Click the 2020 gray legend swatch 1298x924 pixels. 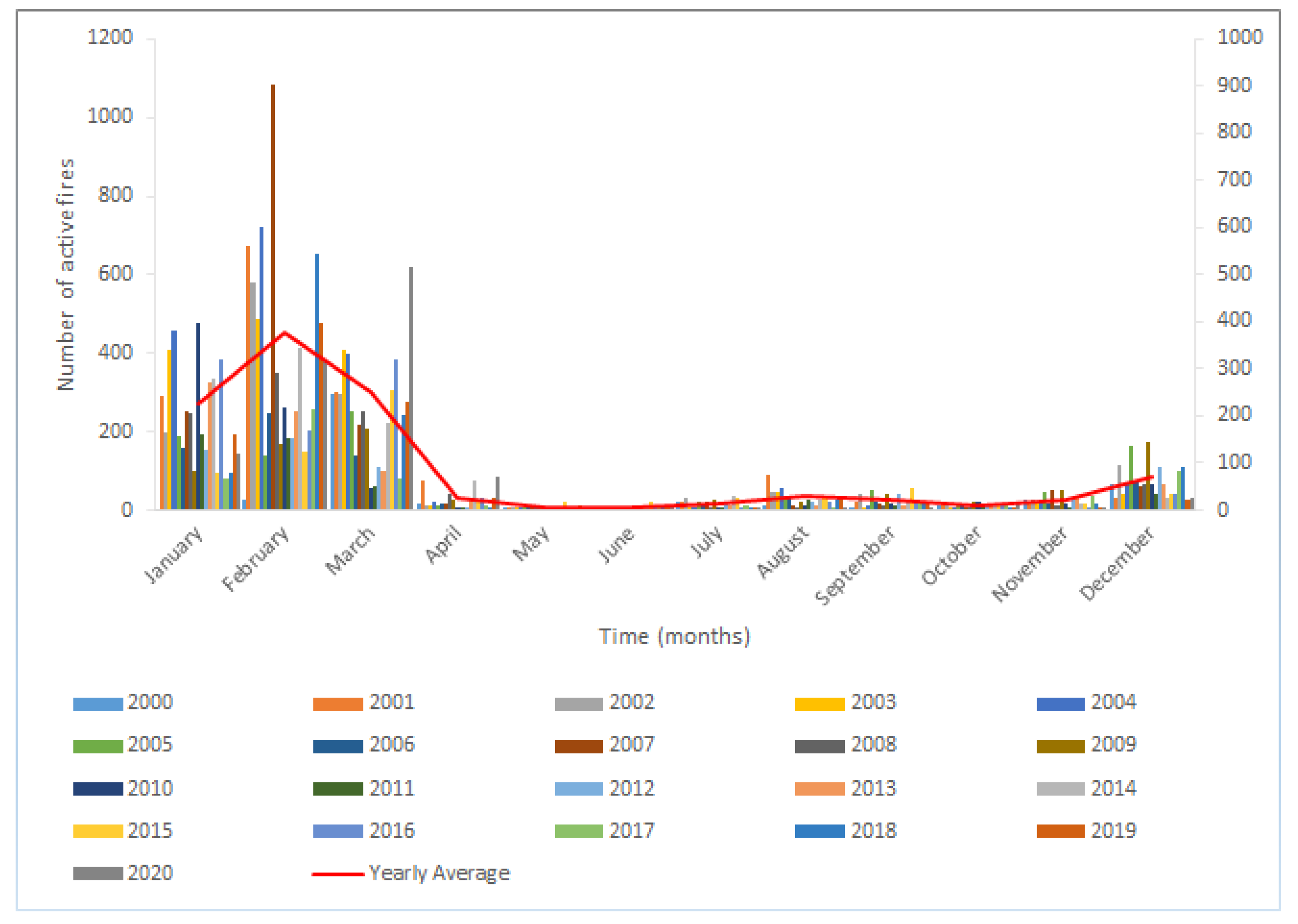(98, 874)
